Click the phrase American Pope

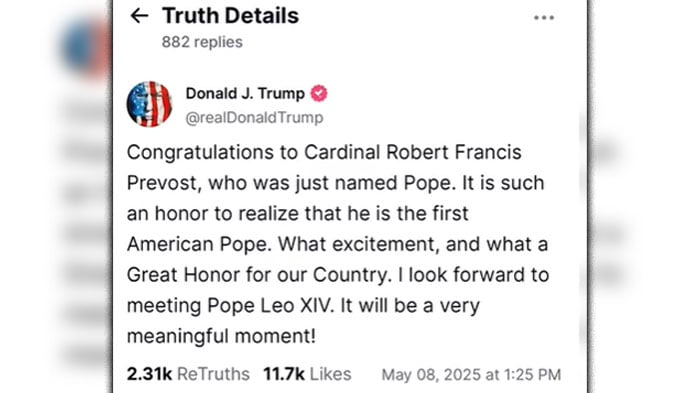199,244
